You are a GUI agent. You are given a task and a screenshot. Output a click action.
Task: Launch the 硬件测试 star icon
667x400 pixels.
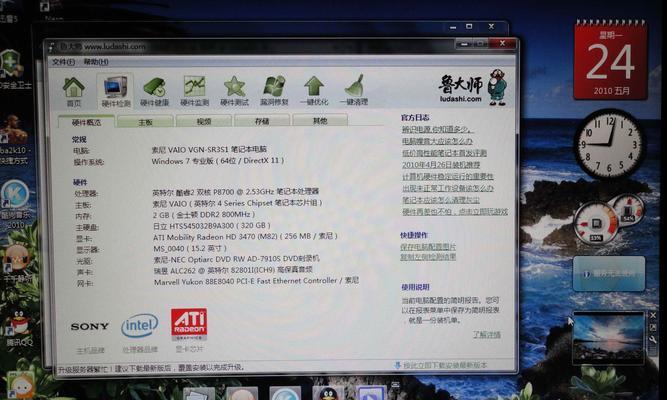(234, 91)
